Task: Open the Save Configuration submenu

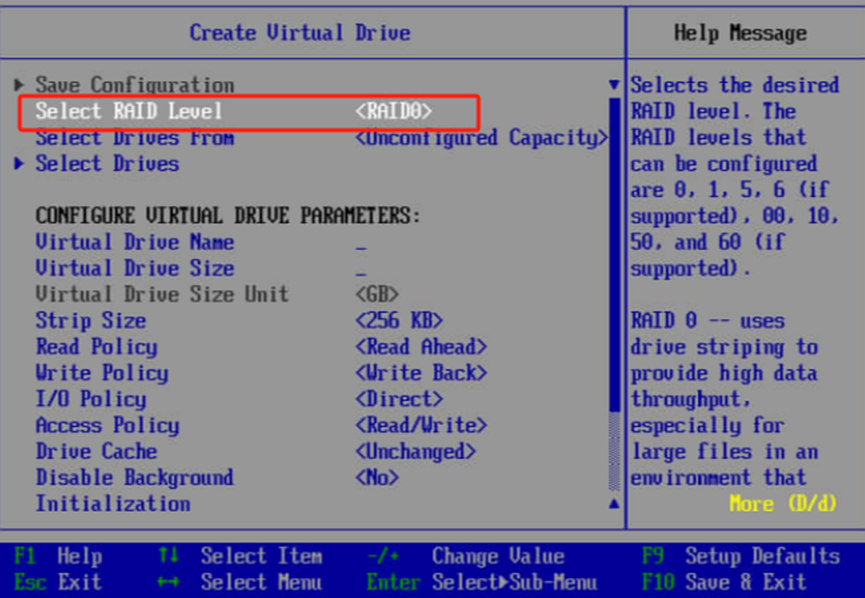Action: click(x=134, y=86)
